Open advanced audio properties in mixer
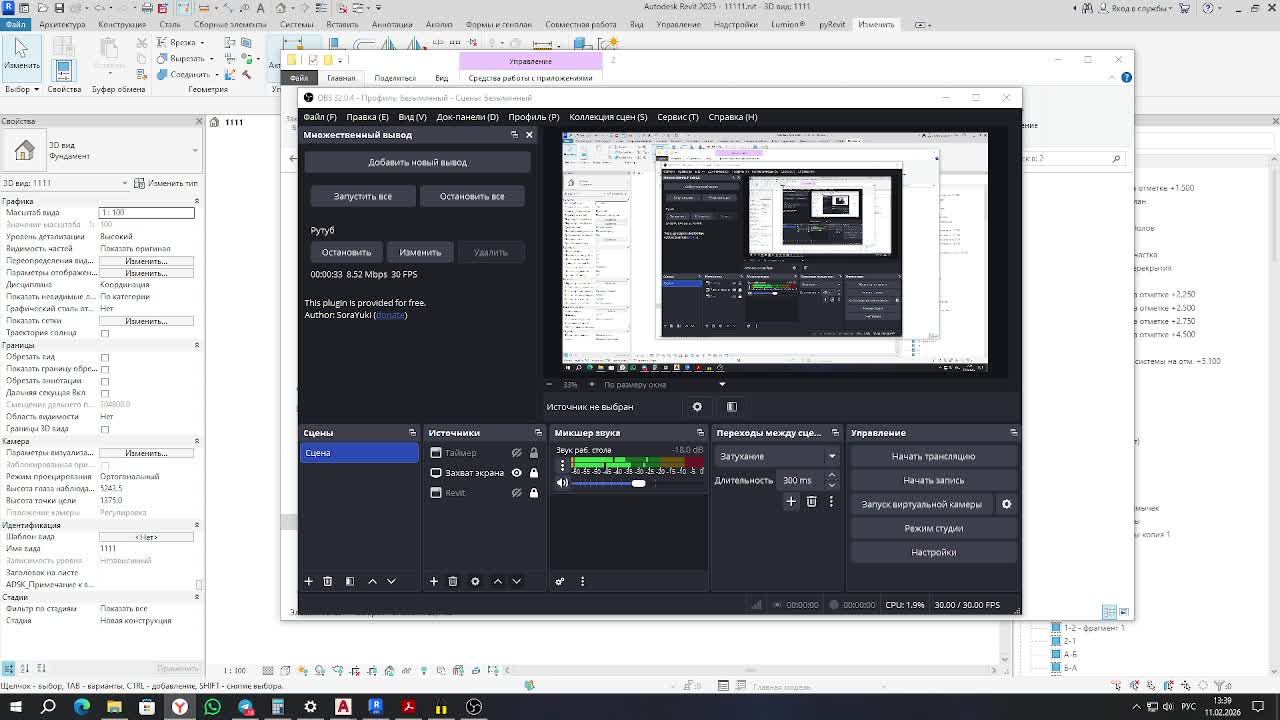Image resolution: width=1280 pixels, height=720 pixels. [x=560, y=581]
